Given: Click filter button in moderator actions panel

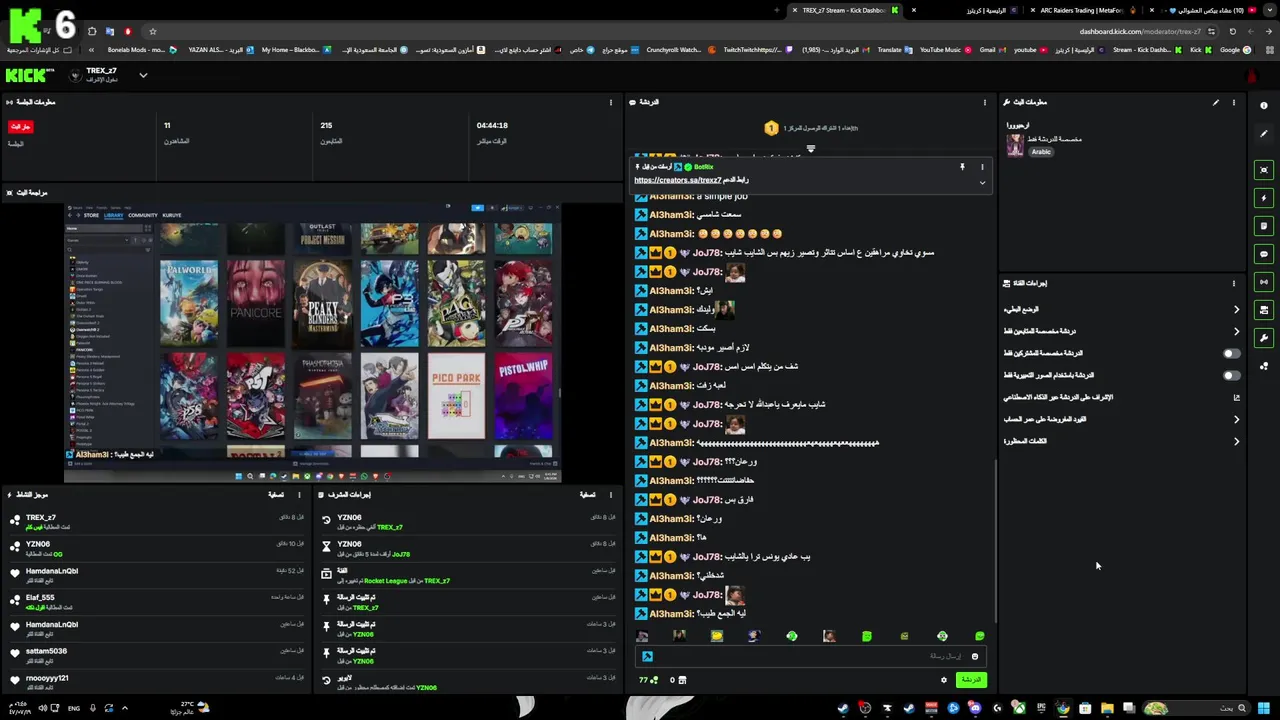Looking at the screenshot, I should pyautogui.click(x=588, y=494).
